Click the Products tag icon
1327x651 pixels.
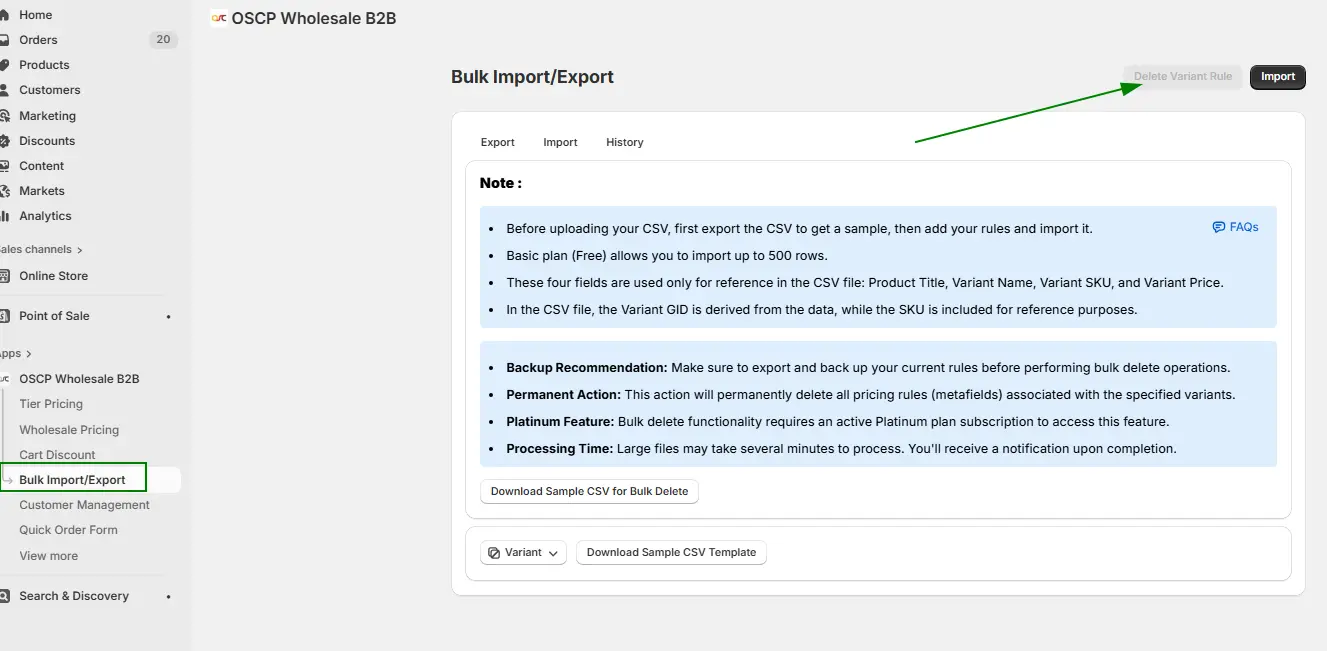point(5,65)
